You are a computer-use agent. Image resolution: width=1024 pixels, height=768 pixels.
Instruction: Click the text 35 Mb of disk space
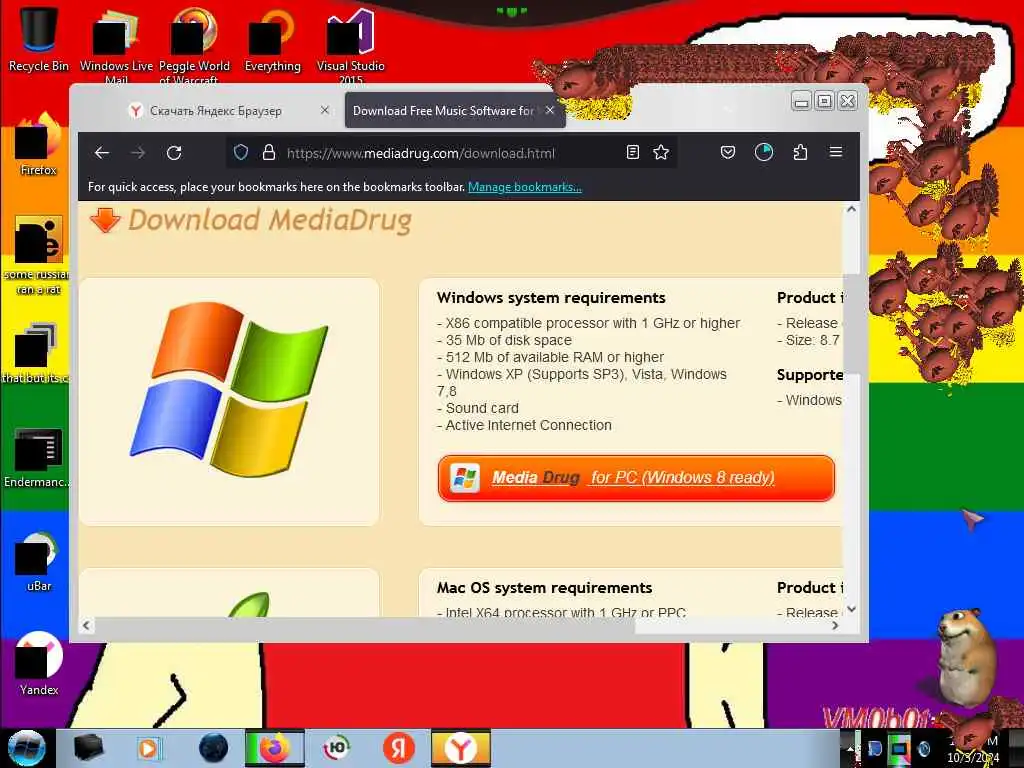click(x=504, y=340)
